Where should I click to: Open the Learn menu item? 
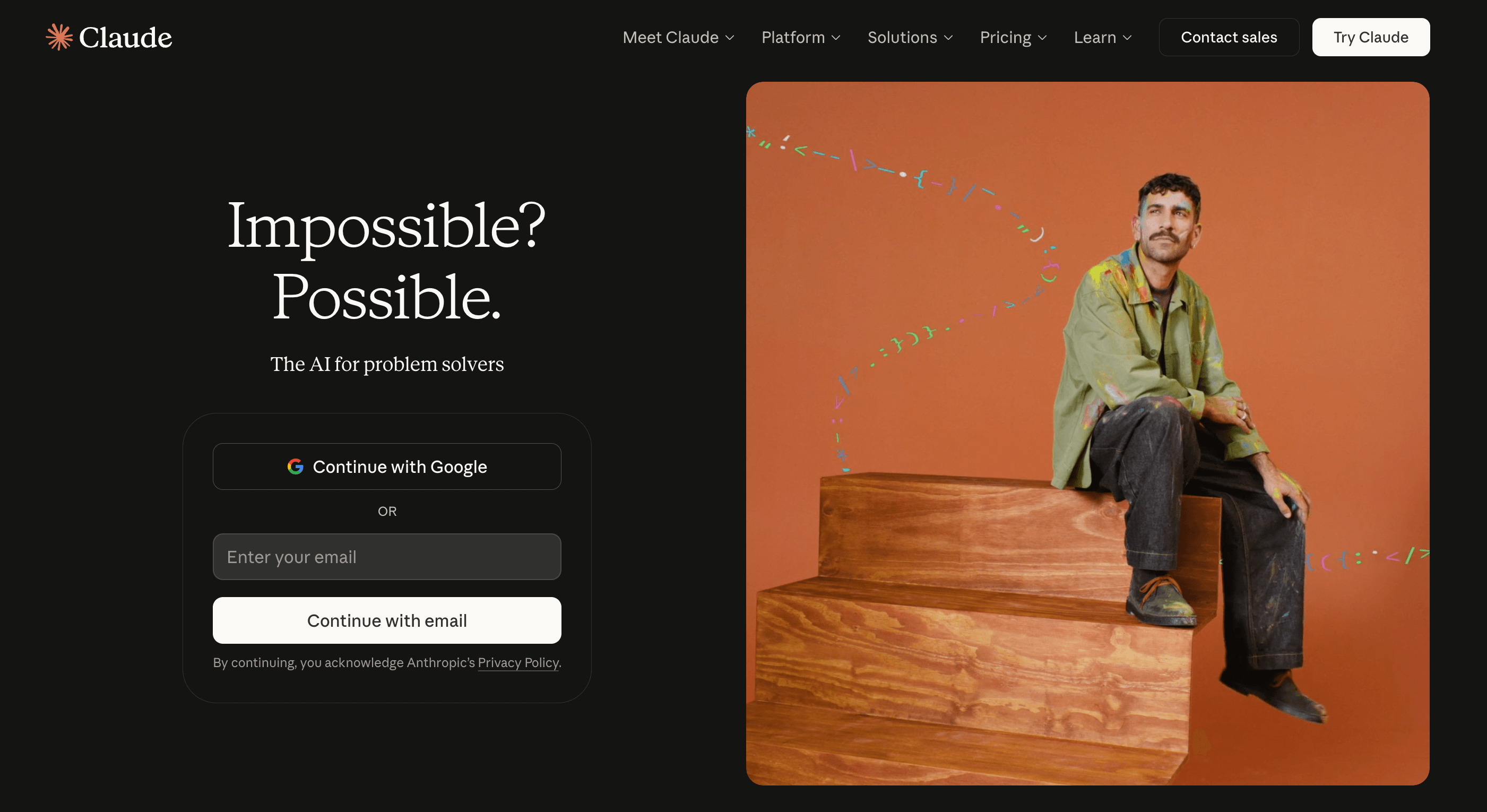tap(1103, 38)
